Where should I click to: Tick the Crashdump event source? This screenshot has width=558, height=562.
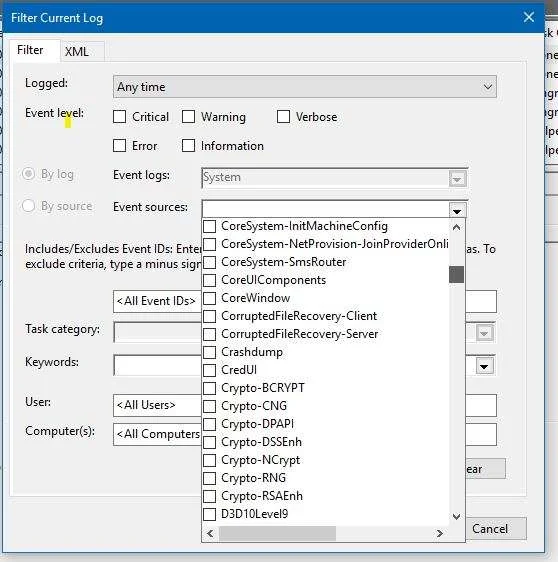(210, 352)
